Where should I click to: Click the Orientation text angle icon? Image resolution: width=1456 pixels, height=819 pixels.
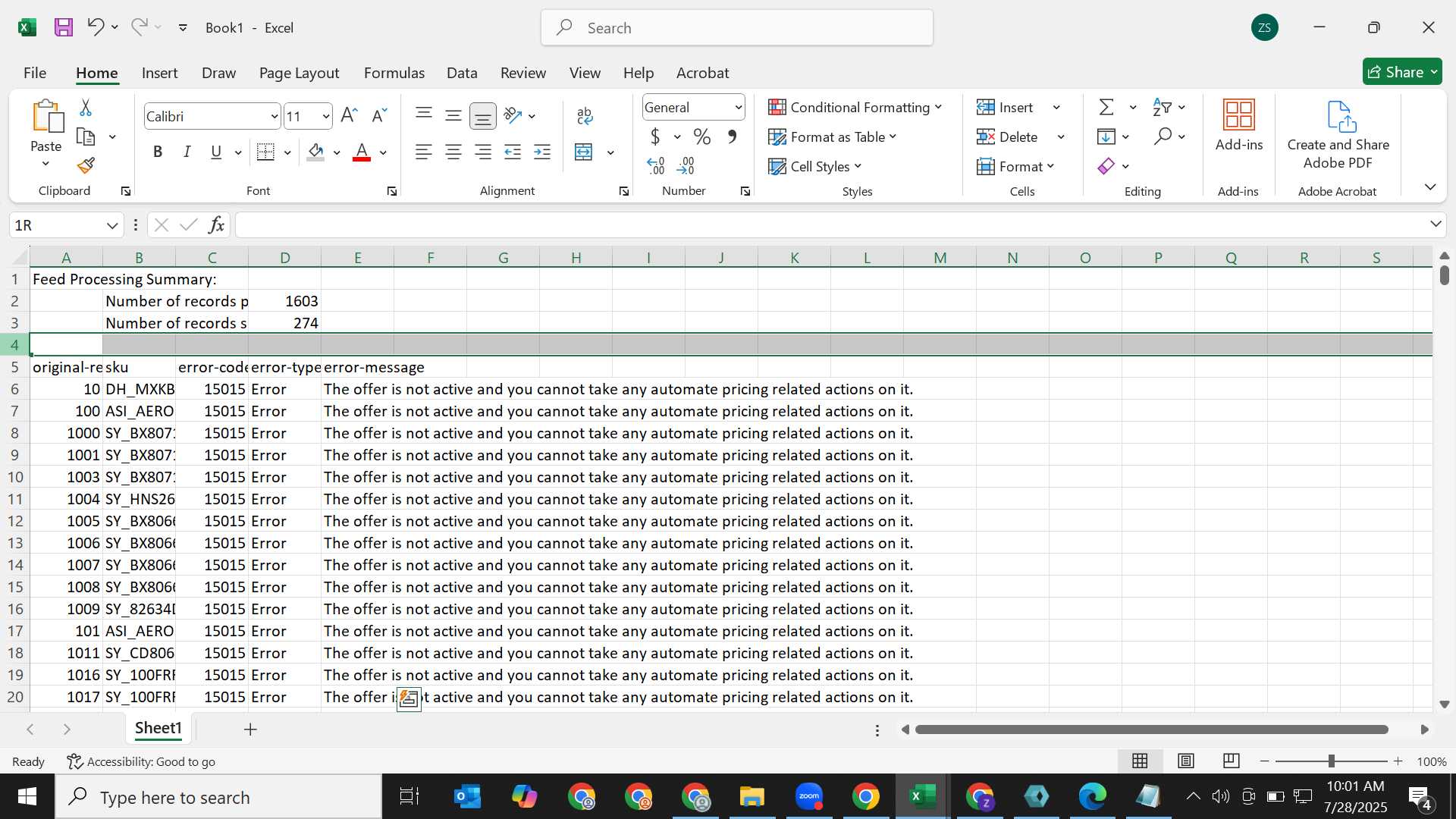(x=513, y=115)
